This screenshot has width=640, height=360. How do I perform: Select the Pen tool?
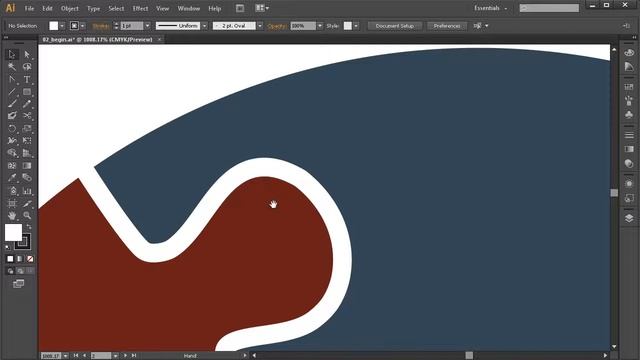coord(12,79)
